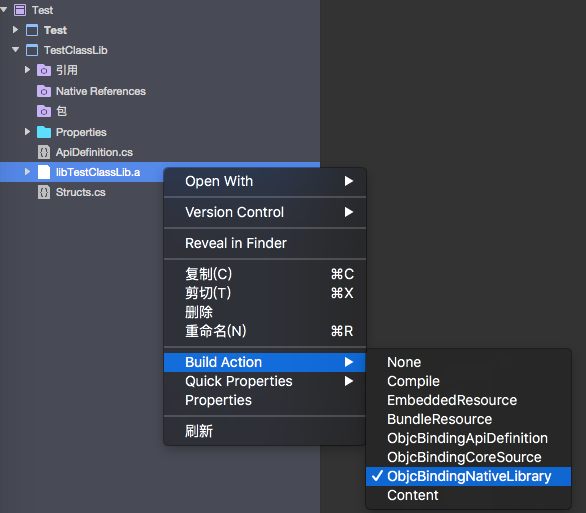Select ObjcBindingApiDefinition build action

pos(468,438)
